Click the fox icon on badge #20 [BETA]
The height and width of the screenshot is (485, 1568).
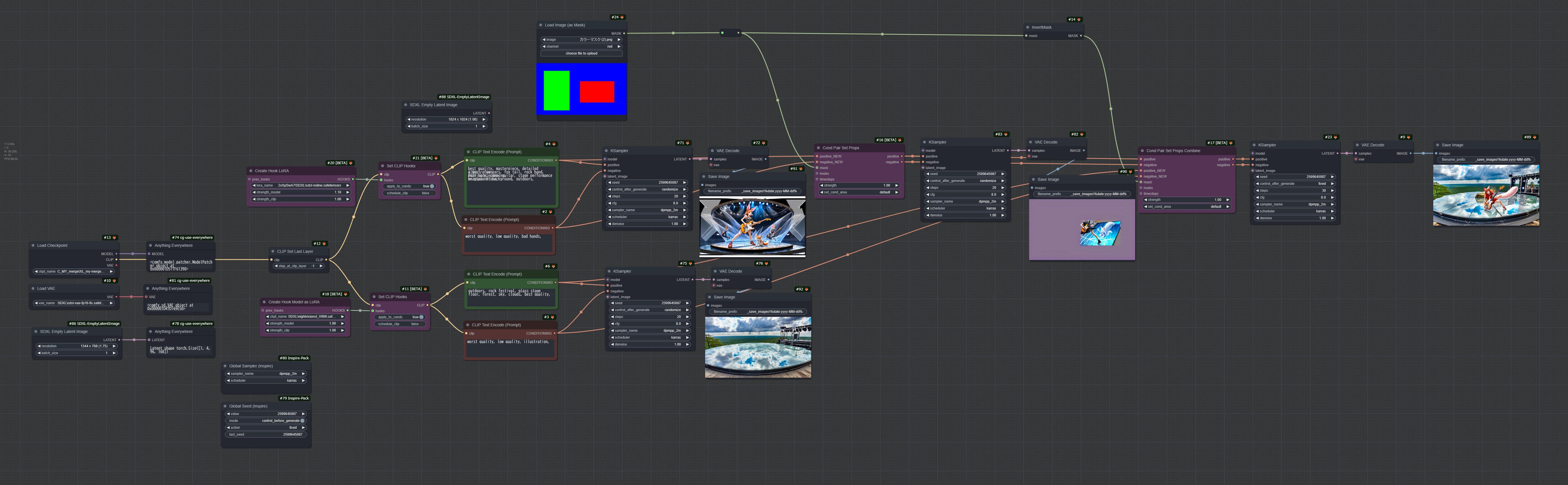(x=351, y=163)
